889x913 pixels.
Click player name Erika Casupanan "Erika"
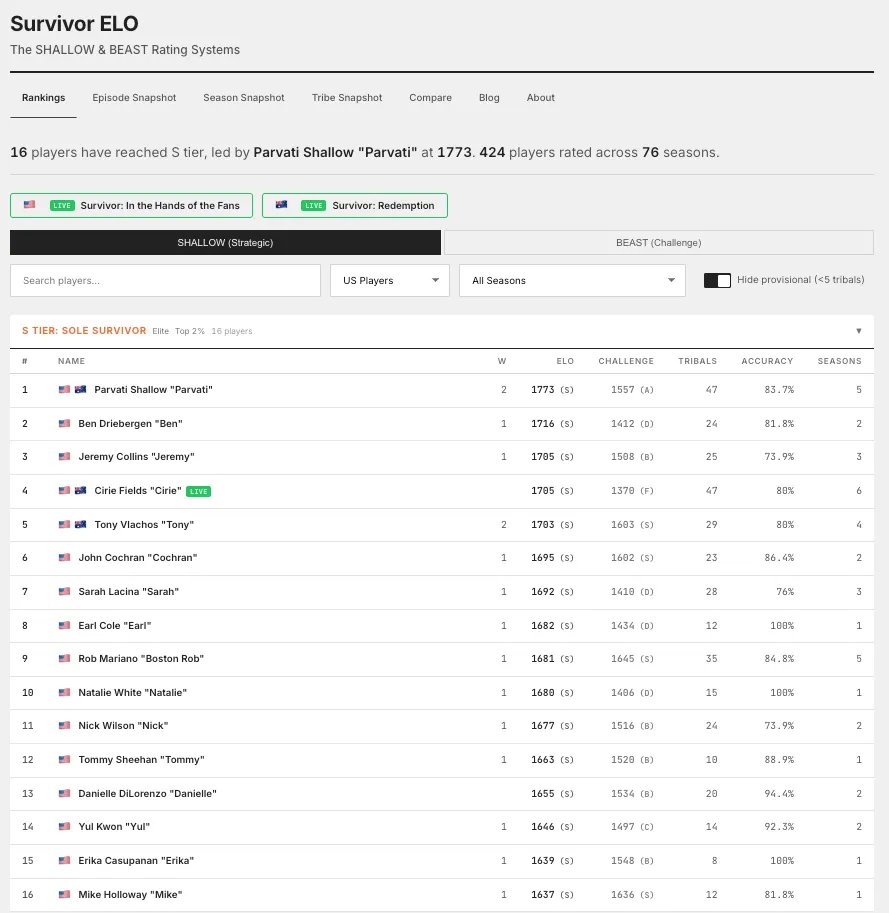coord(136,861)
